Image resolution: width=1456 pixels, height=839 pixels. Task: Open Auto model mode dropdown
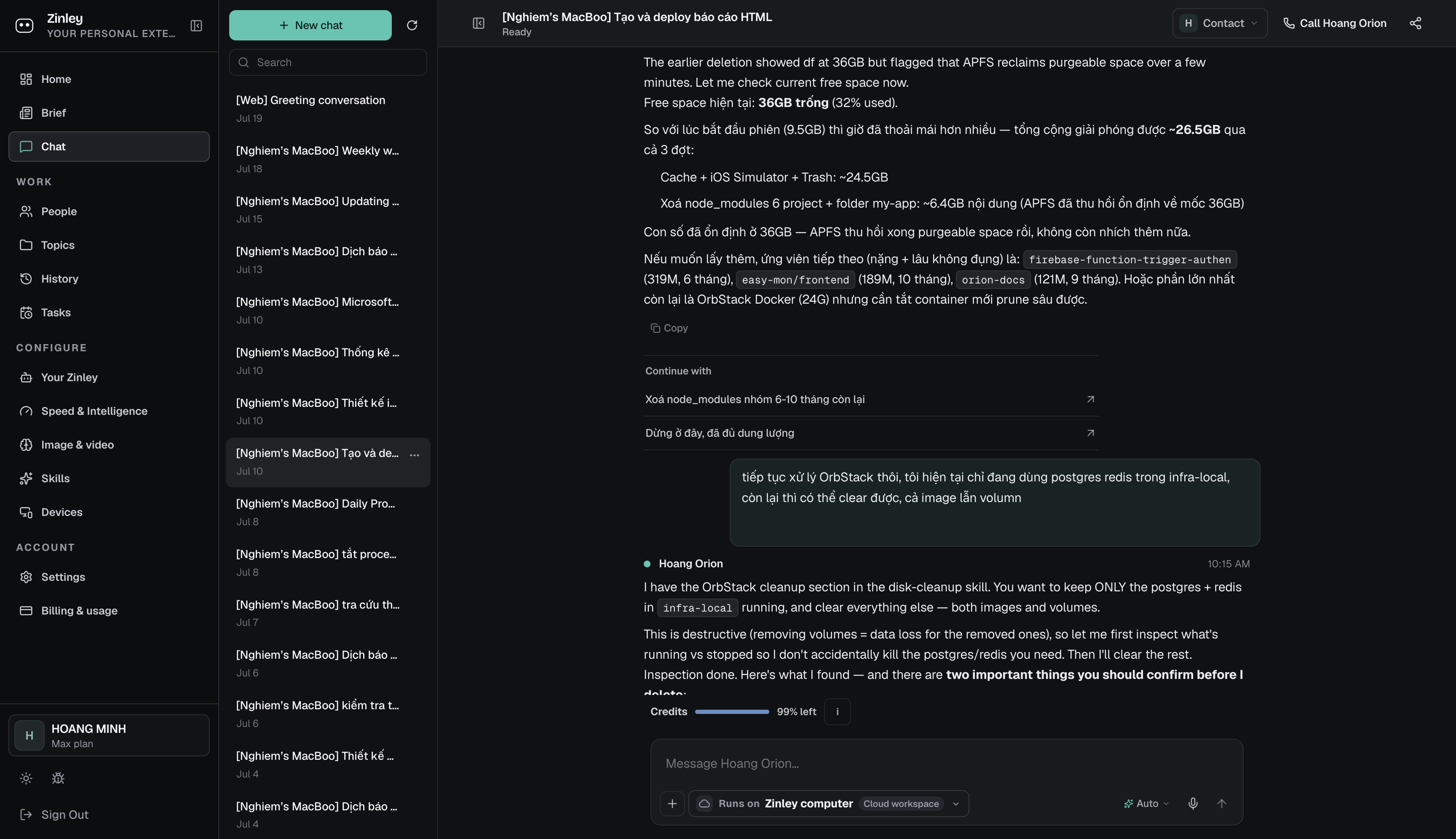click(1146, 803)
